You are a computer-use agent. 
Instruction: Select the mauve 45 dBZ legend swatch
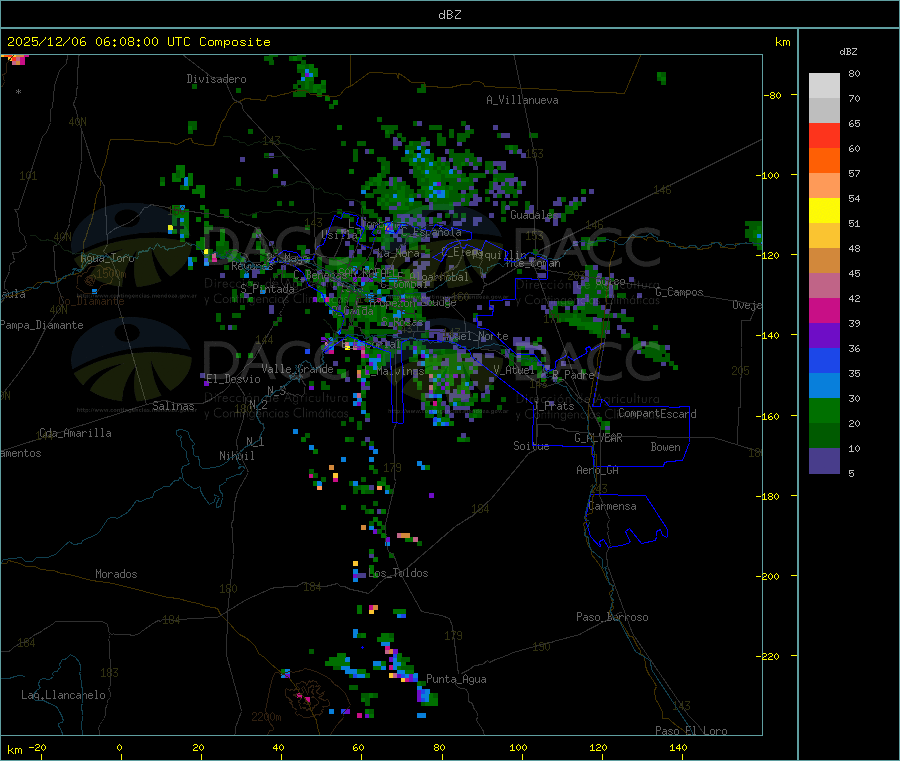click(x=824, y=285)
